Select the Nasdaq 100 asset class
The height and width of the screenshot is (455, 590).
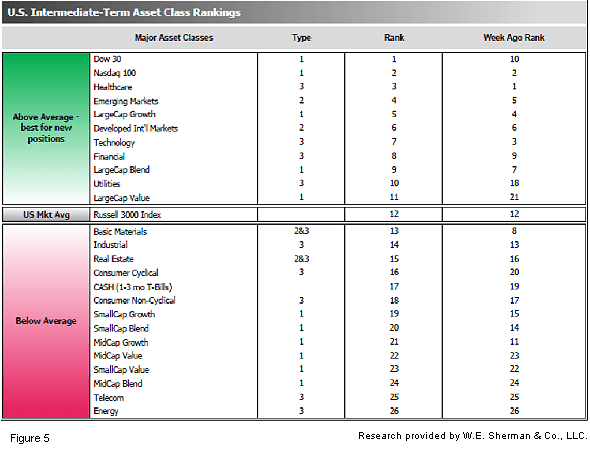[115, 73]
